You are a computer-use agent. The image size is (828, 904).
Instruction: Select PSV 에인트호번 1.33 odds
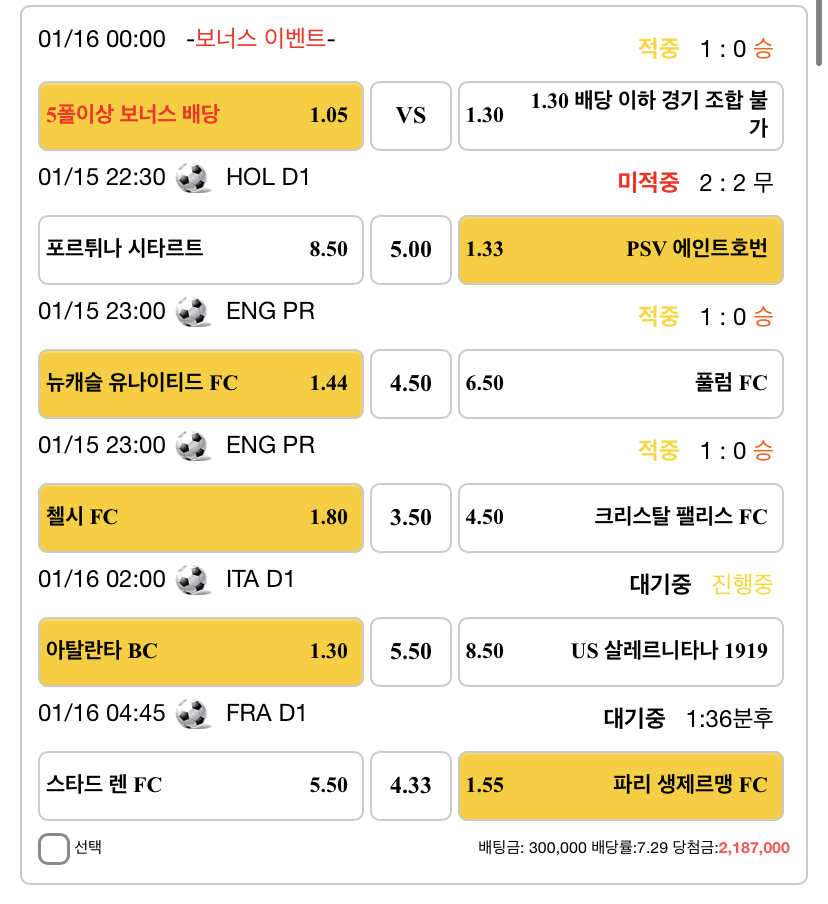pos(620,250)
